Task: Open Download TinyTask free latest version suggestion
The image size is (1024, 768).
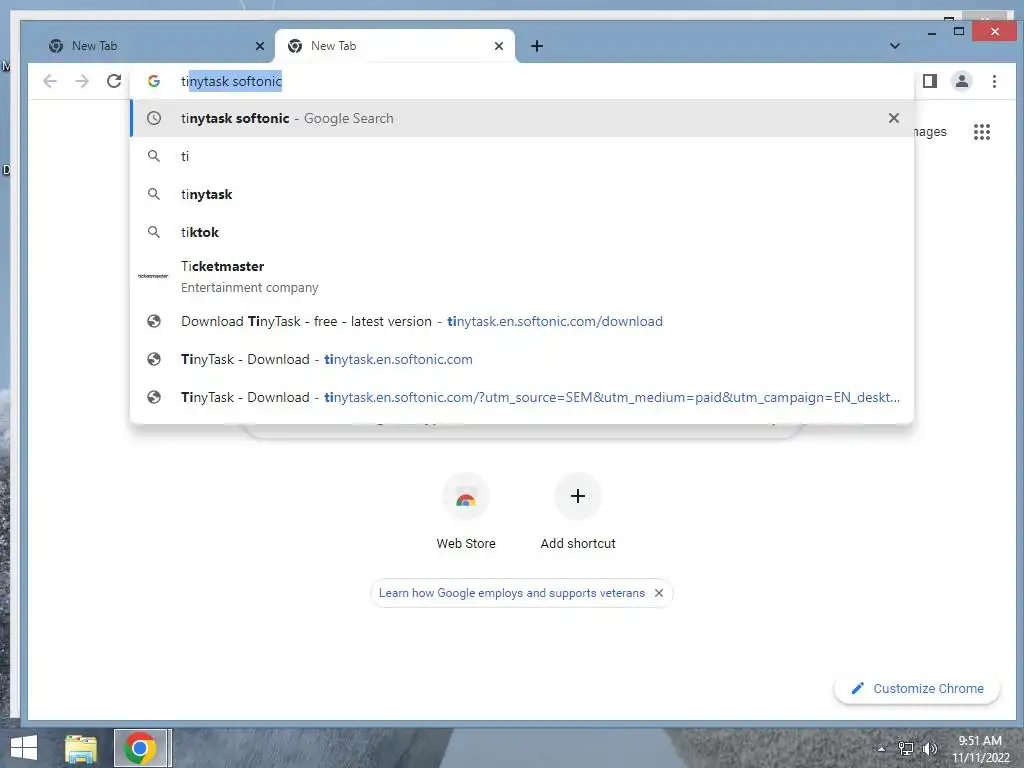Action: click(522, 321)
